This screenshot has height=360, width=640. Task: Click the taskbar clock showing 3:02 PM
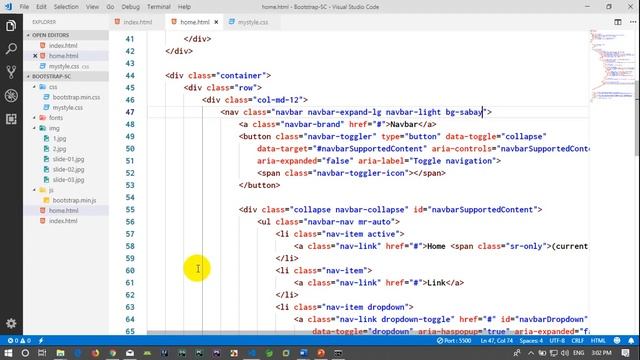tap(601, 353)
